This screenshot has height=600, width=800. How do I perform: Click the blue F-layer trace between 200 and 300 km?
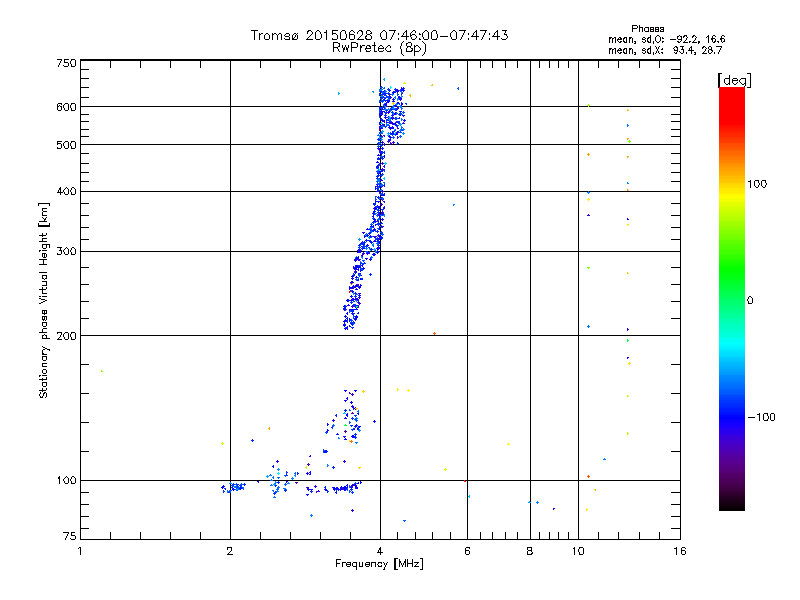pos(353,293)
